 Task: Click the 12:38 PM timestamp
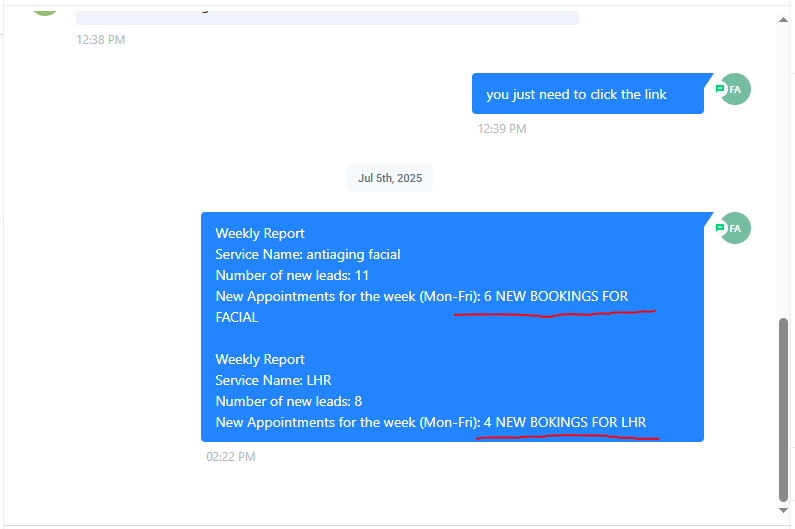point(101,40)
